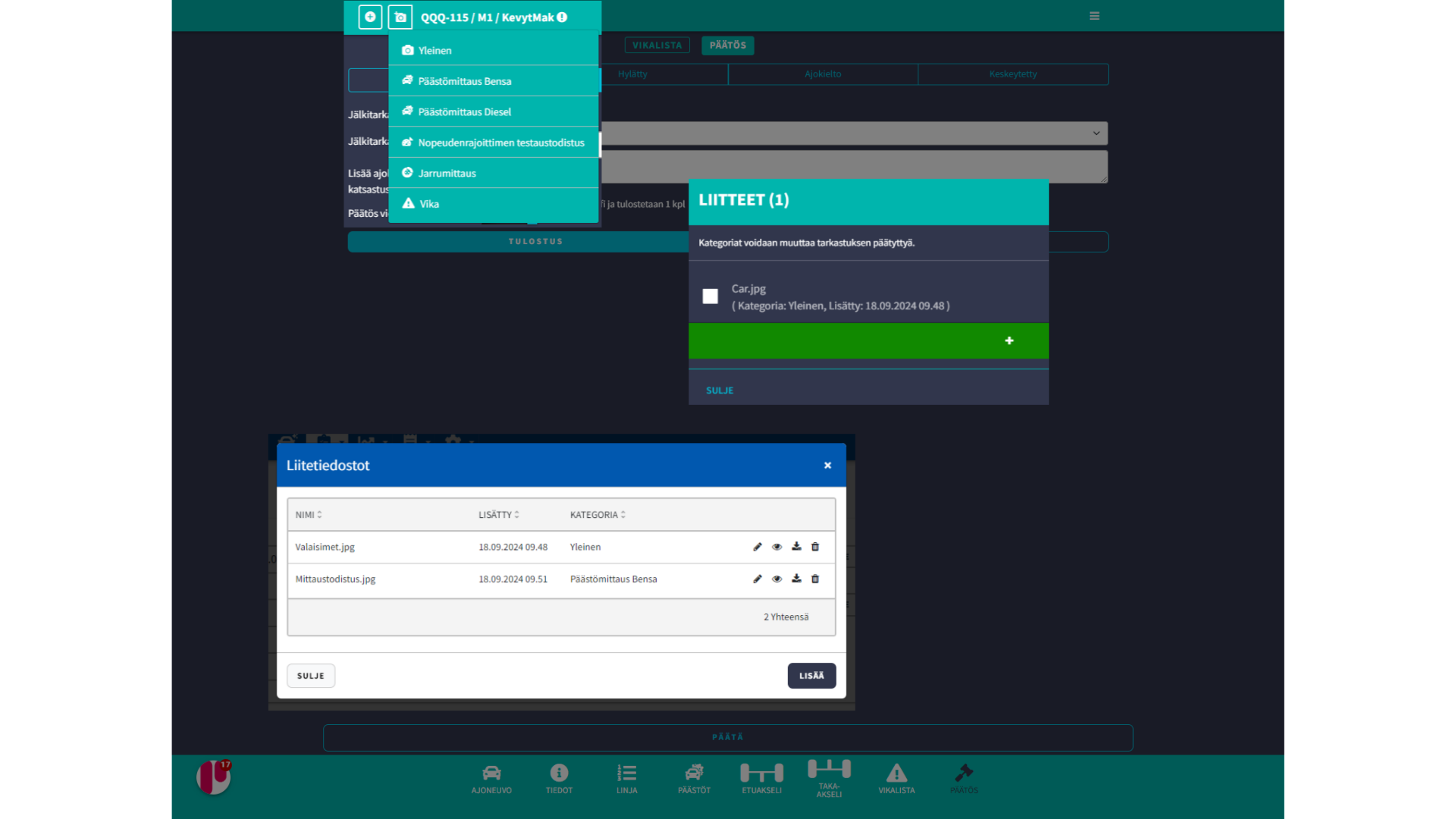Open TAKA-AKSELI rear axle icon
1456x819 pixels.
[829, 779]
